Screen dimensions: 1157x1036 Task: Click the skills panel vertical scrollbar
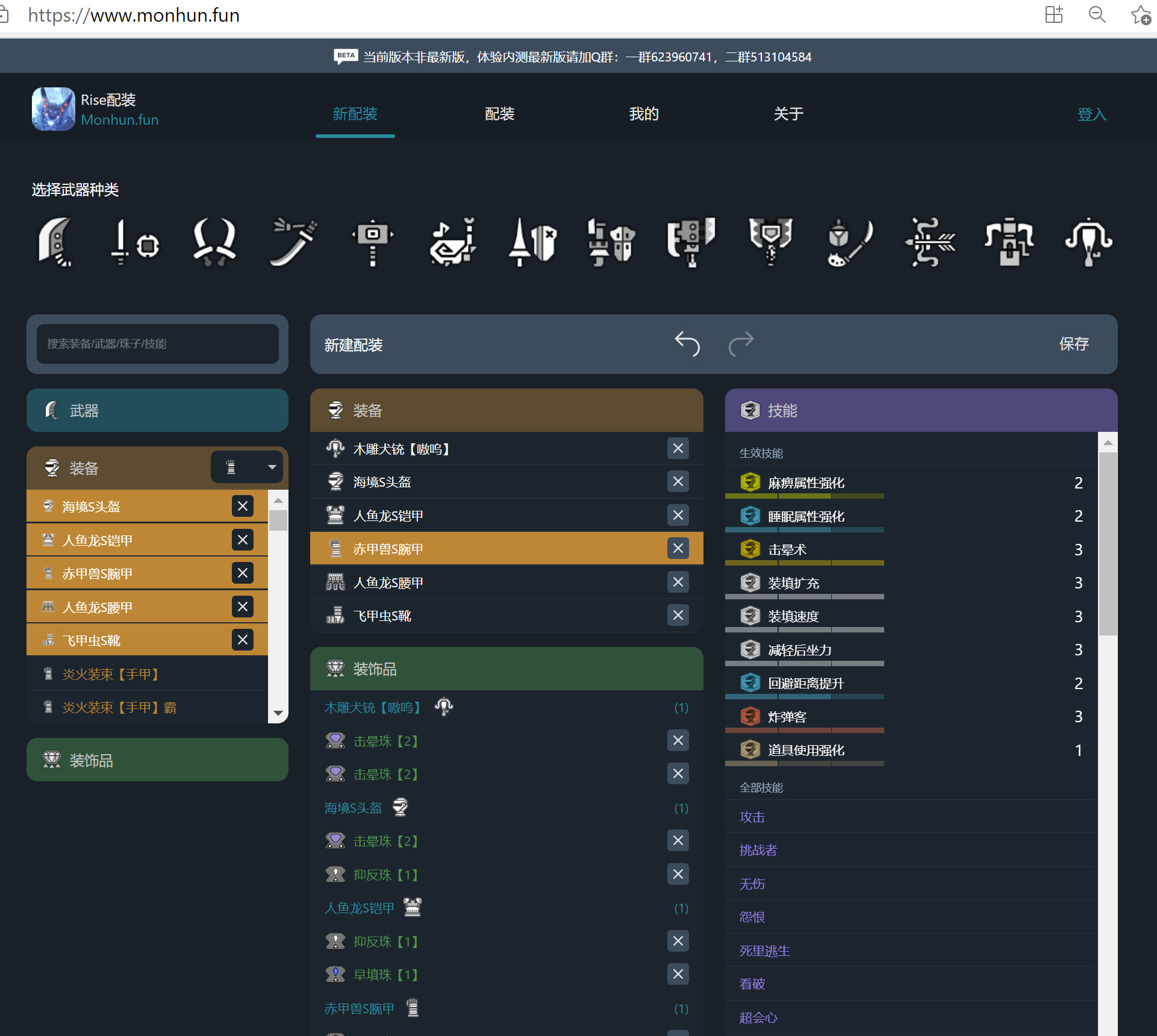point(1107,543)
